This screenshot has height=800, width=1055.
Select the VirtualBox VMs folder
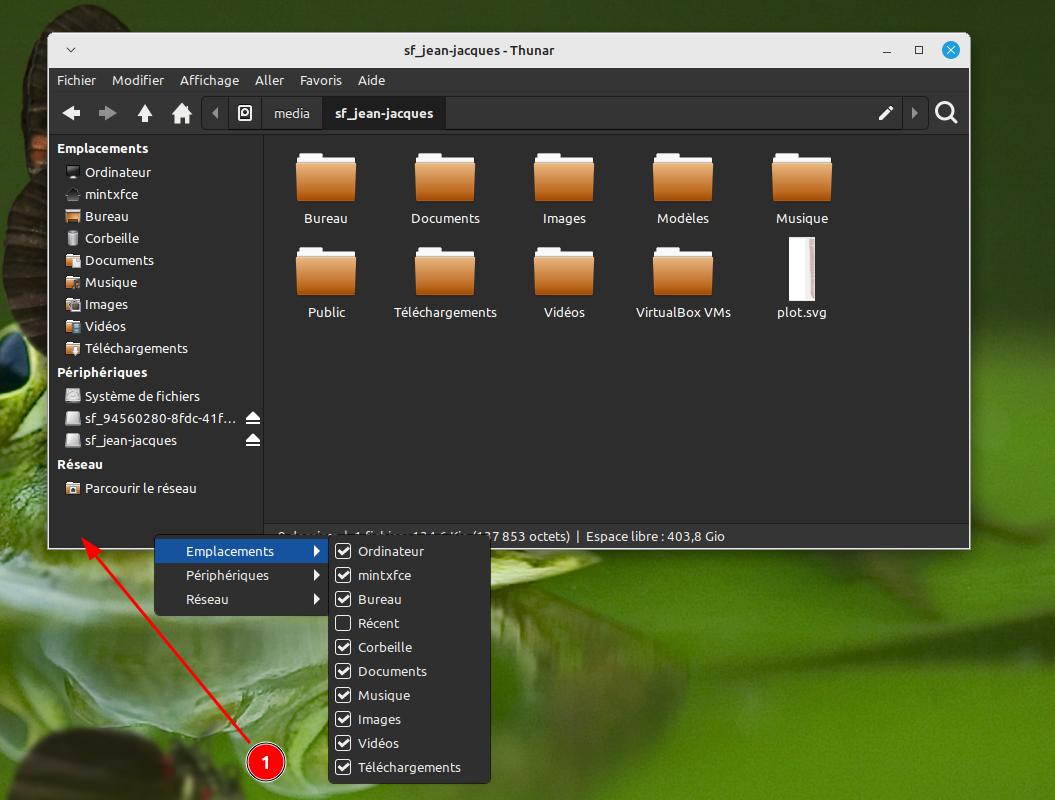(x=683, y=272)
